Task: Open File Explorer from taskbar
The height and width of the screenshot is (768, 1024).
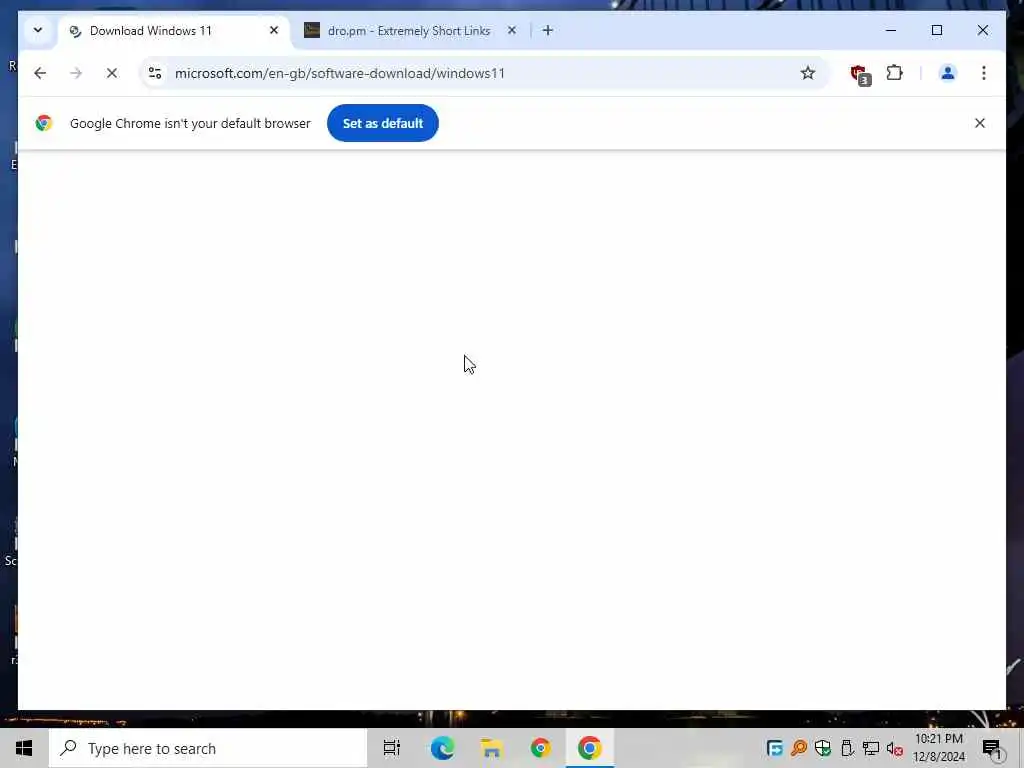Action: tap(491, 748)
